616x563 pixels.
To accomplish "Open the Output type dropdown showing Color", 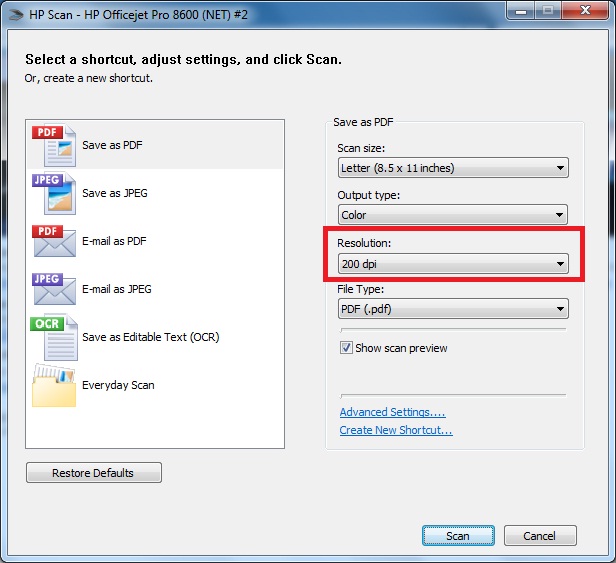I will click(x=453, y=215).
